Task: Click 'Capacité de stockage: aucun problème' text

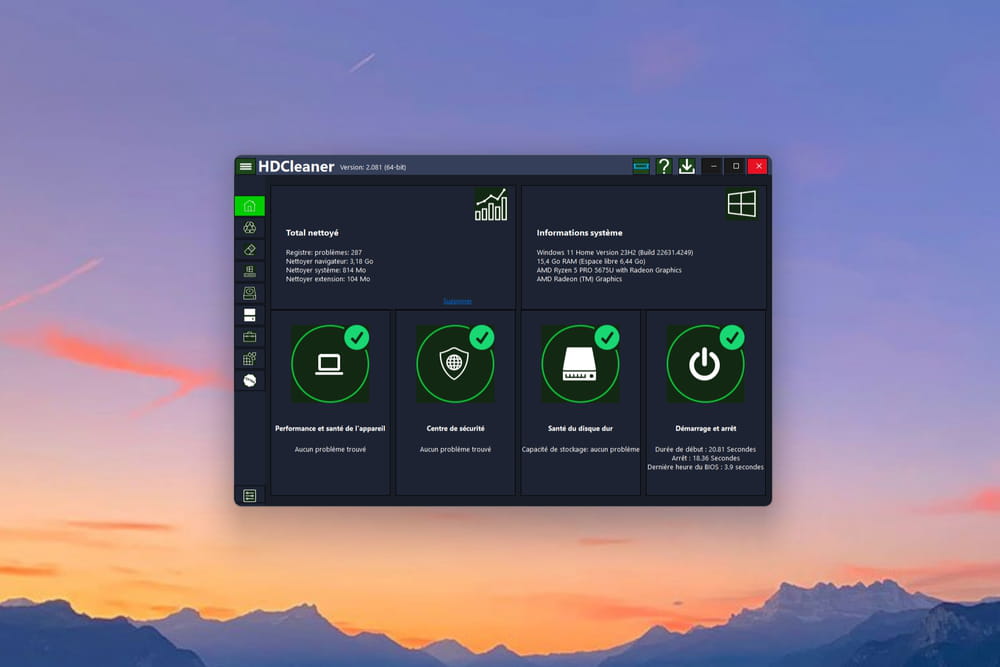Action: [580, 450]
